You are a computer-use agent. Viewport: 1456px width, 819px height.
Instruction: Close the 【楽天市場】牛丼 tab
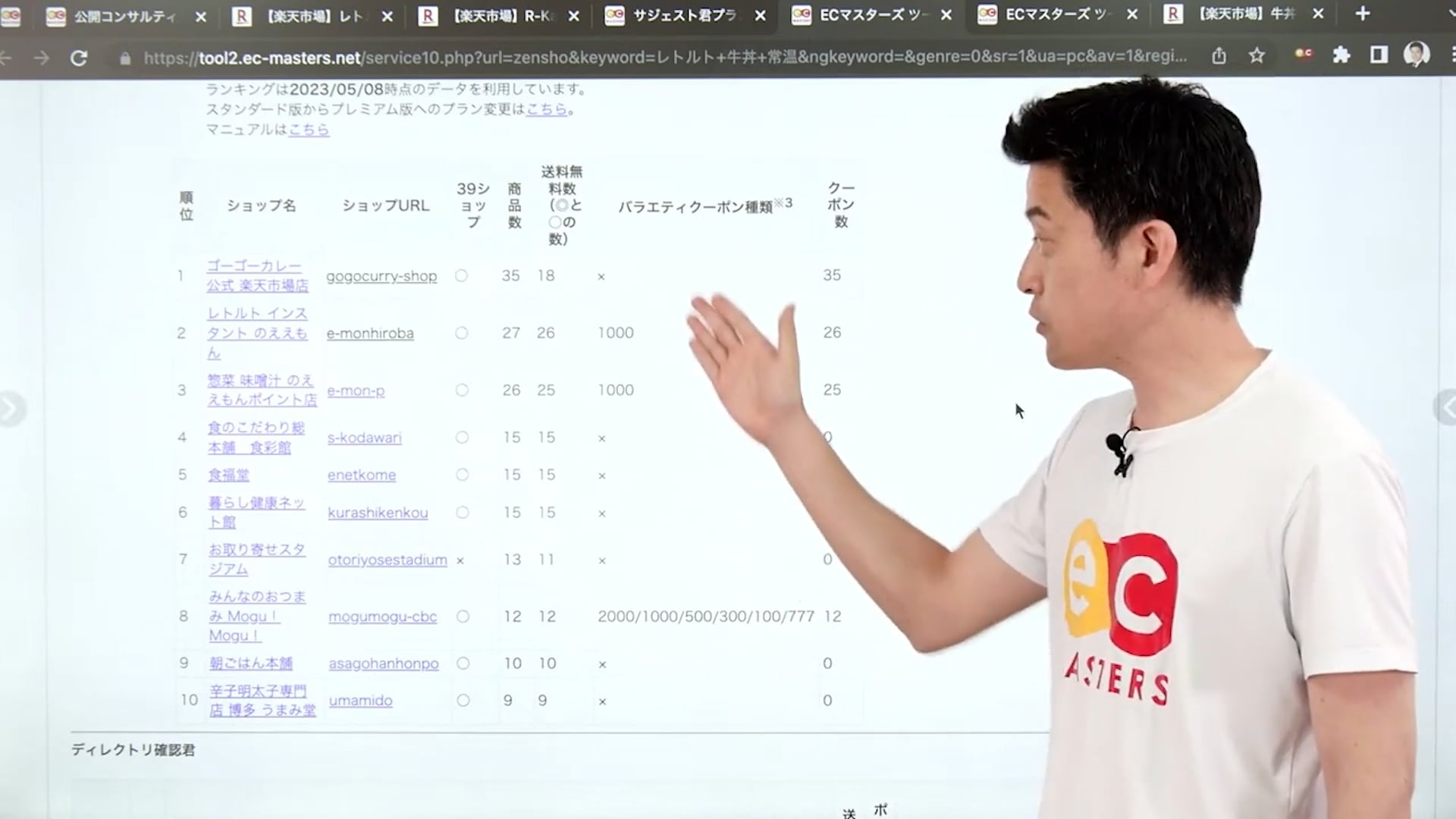(1318, 14)
